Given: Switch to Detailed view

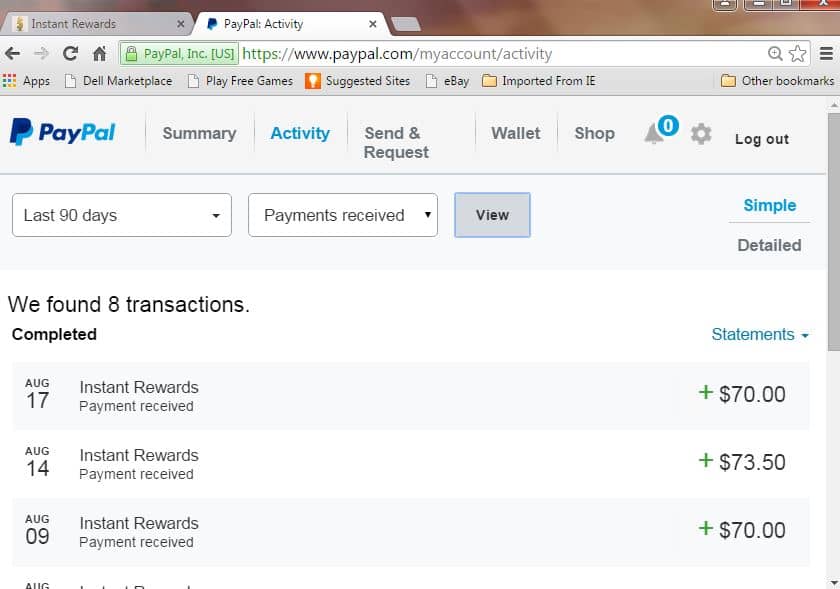Looking at the screenshot, I should 769,245.
